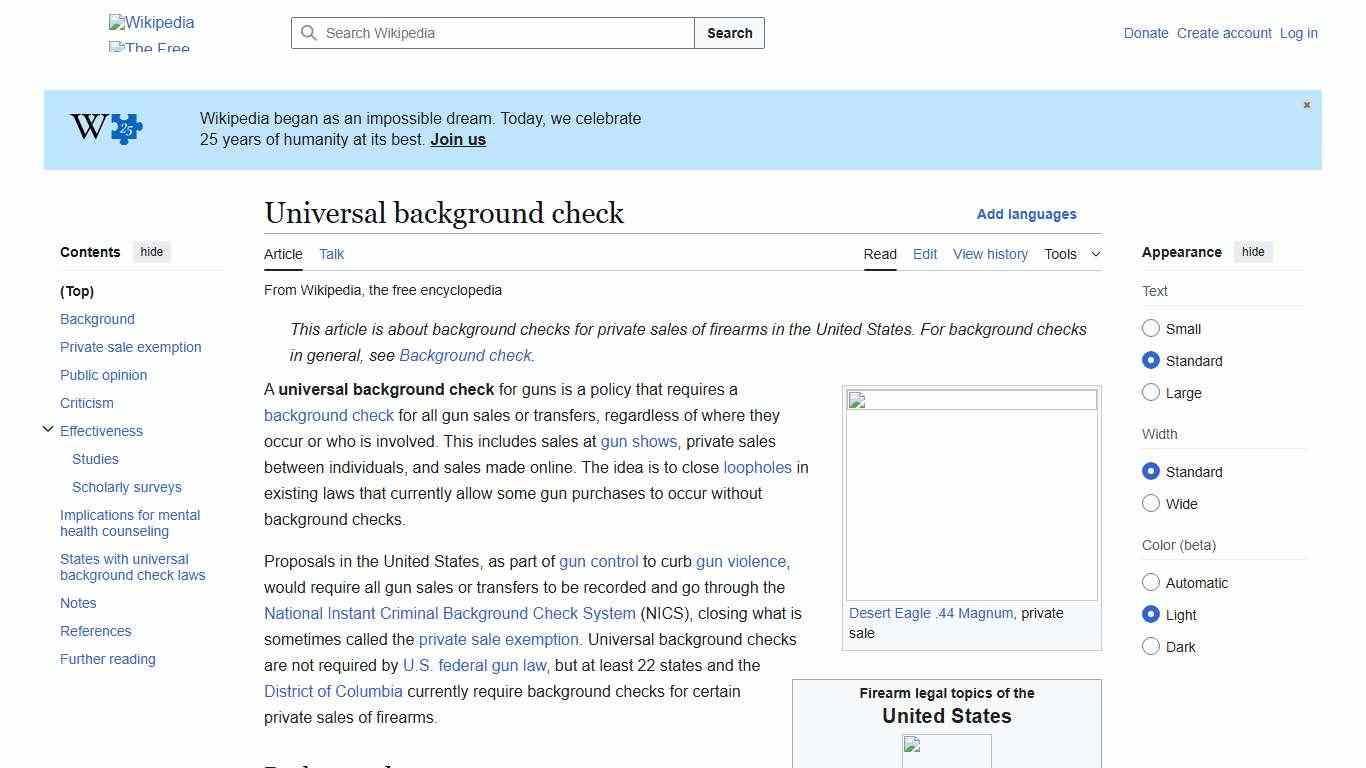Click the Search button
This screenshot has height=768, width=1366.
tap(729, 33)
